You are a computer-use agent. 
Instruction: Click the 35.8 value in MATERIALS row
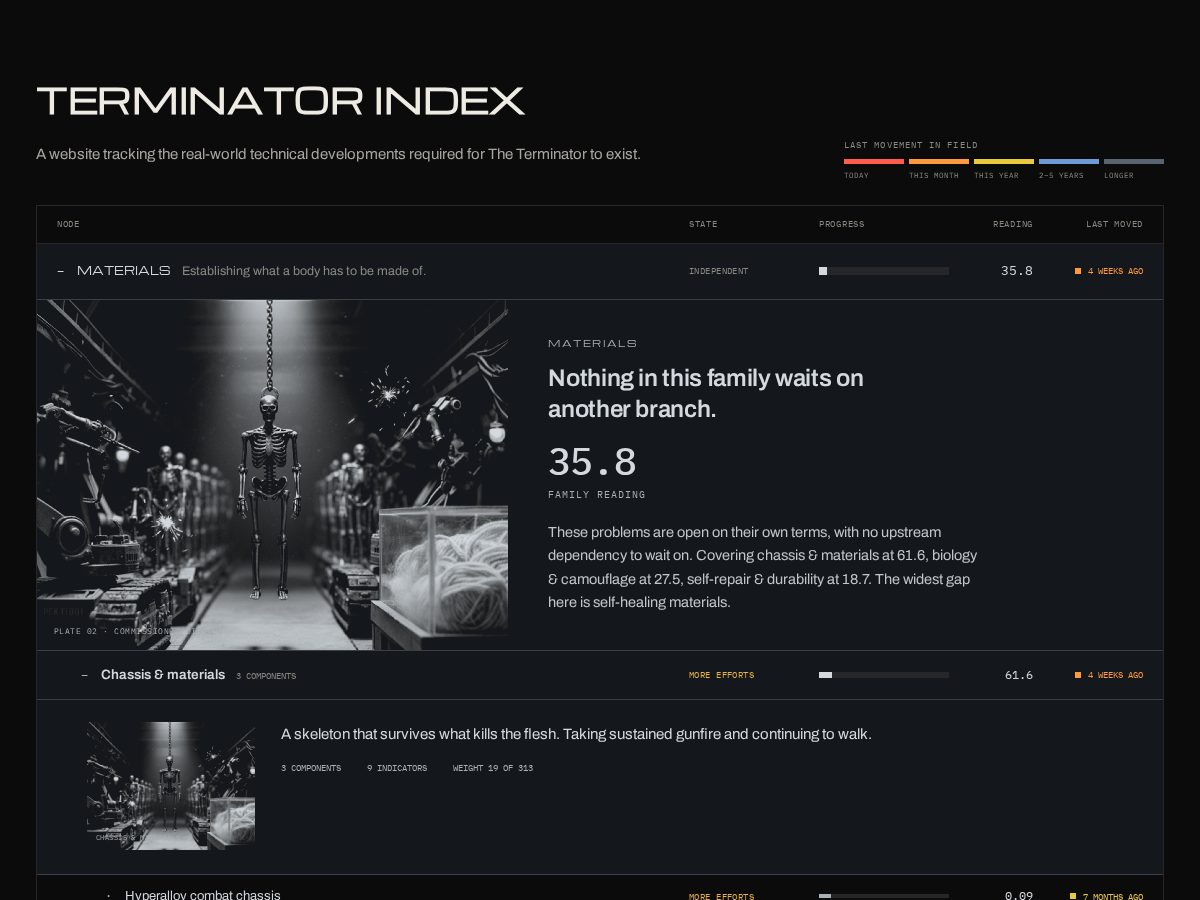1017,271
